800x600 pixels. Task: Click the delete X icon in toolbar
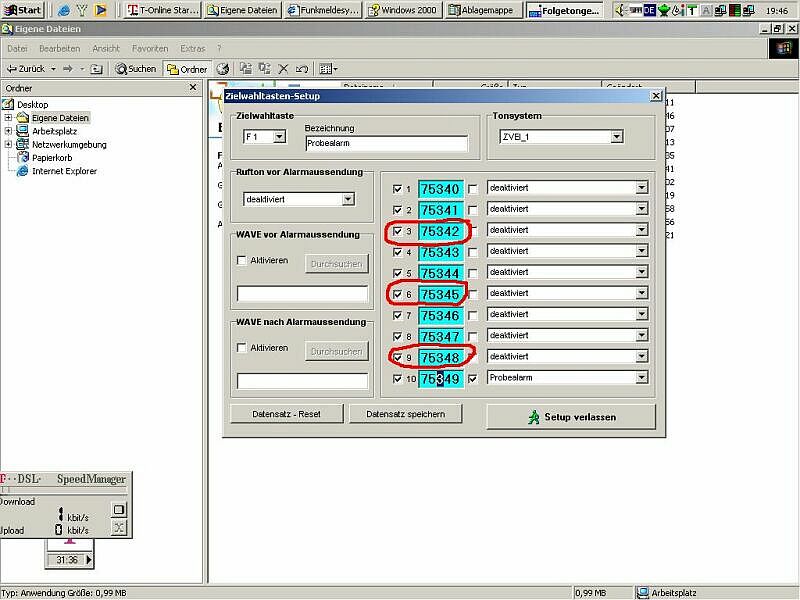click(x=283, y=69)
